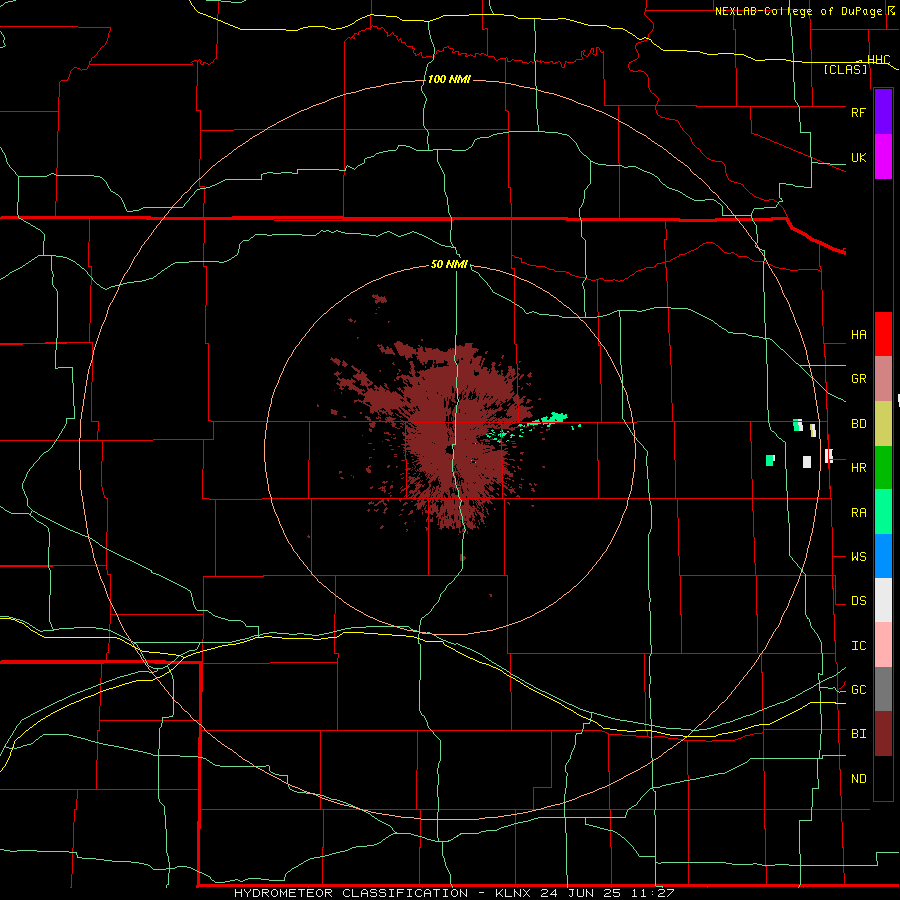Click the "WS" legend label

(x=858, y=557)
